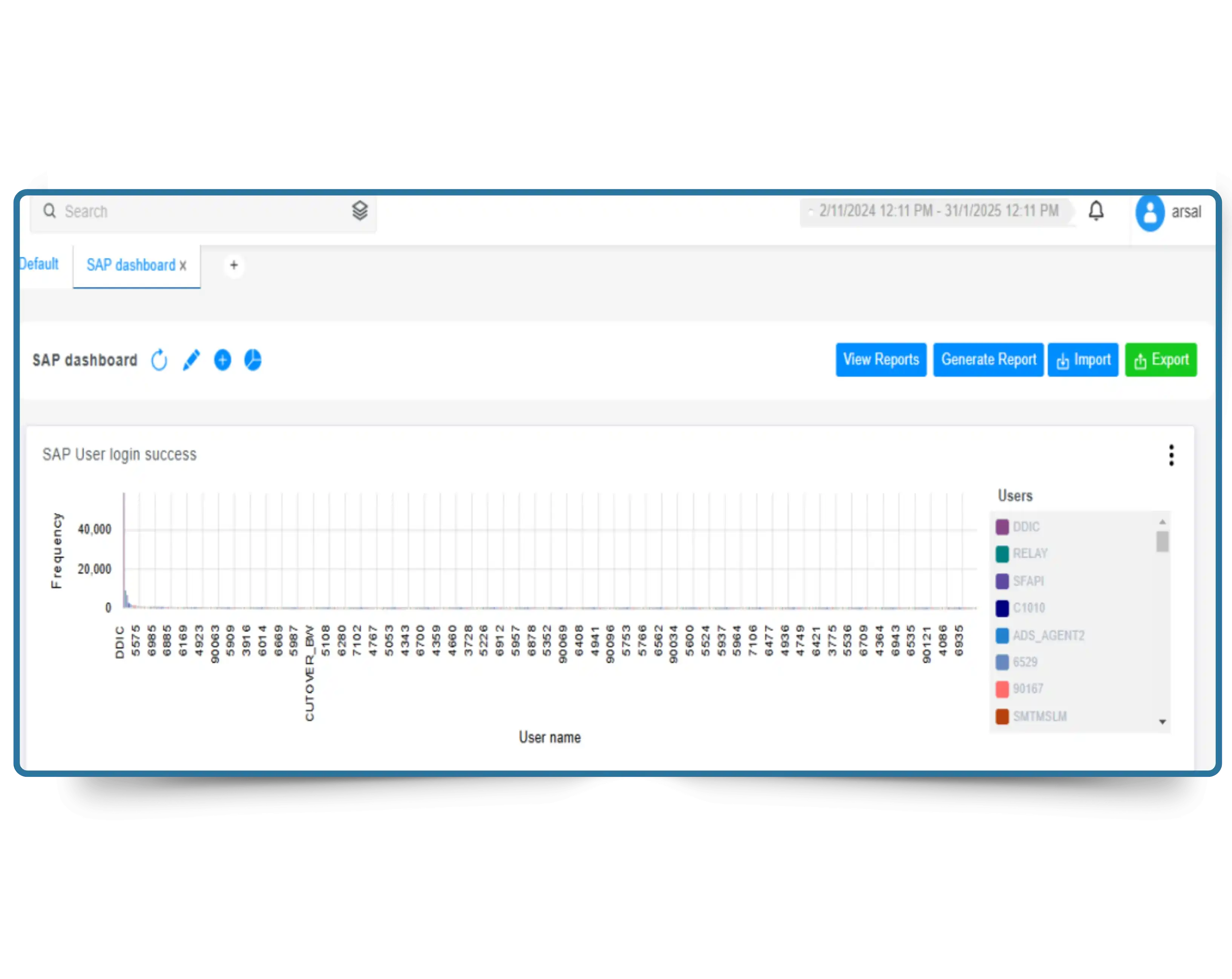Add a new dashboard tab

tap(234, 265)
